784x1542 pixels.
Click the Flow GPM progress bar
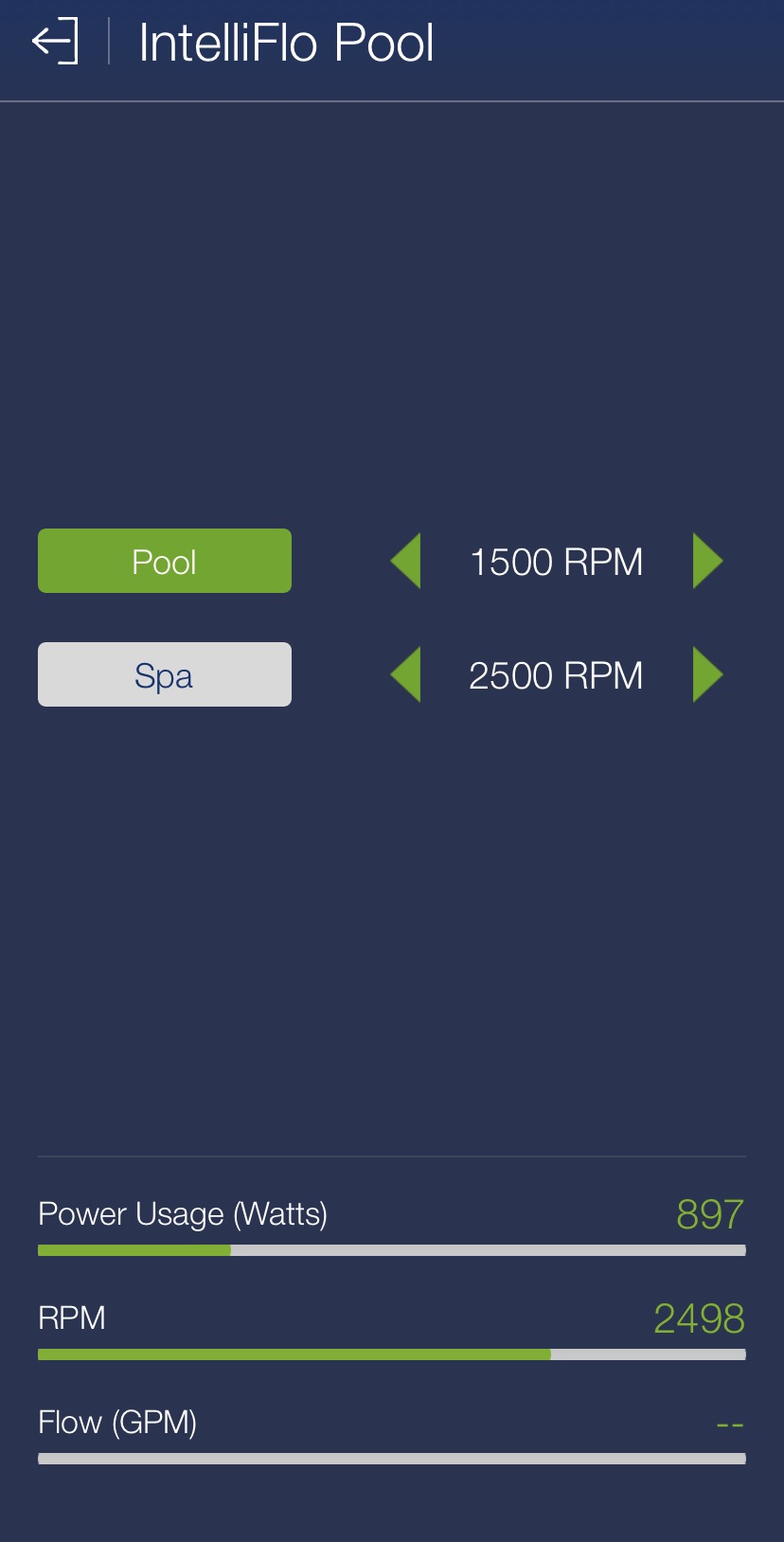pyautogui.click(x=392, y=1459)
